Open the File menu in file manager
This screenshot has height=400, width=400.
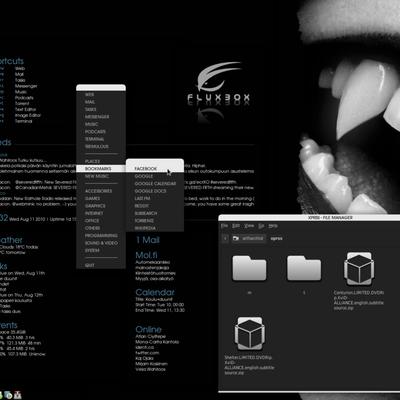[x=225, y=226]
